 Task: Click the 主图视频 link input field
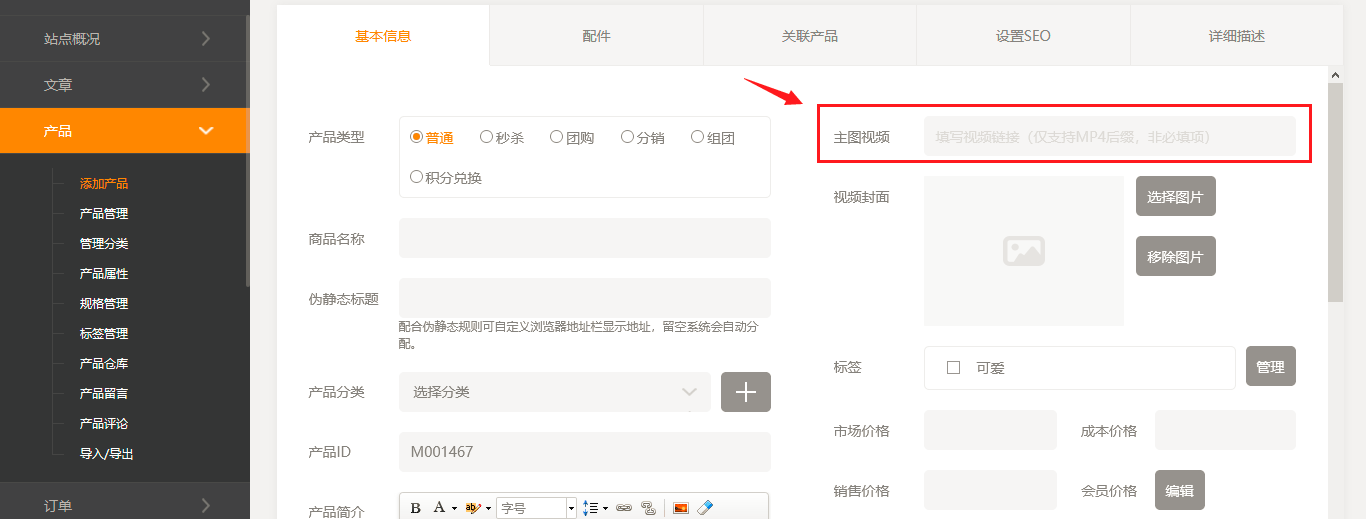(1109, 136)
